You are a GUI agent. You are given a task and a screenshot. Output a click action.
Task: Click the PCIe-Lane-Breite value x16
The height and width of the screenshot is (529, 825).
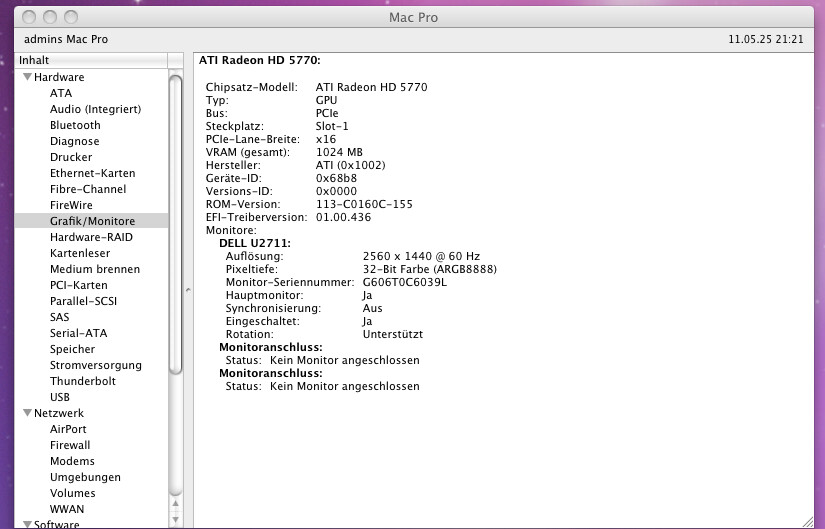pyautogui.click(x=326, y=139)
